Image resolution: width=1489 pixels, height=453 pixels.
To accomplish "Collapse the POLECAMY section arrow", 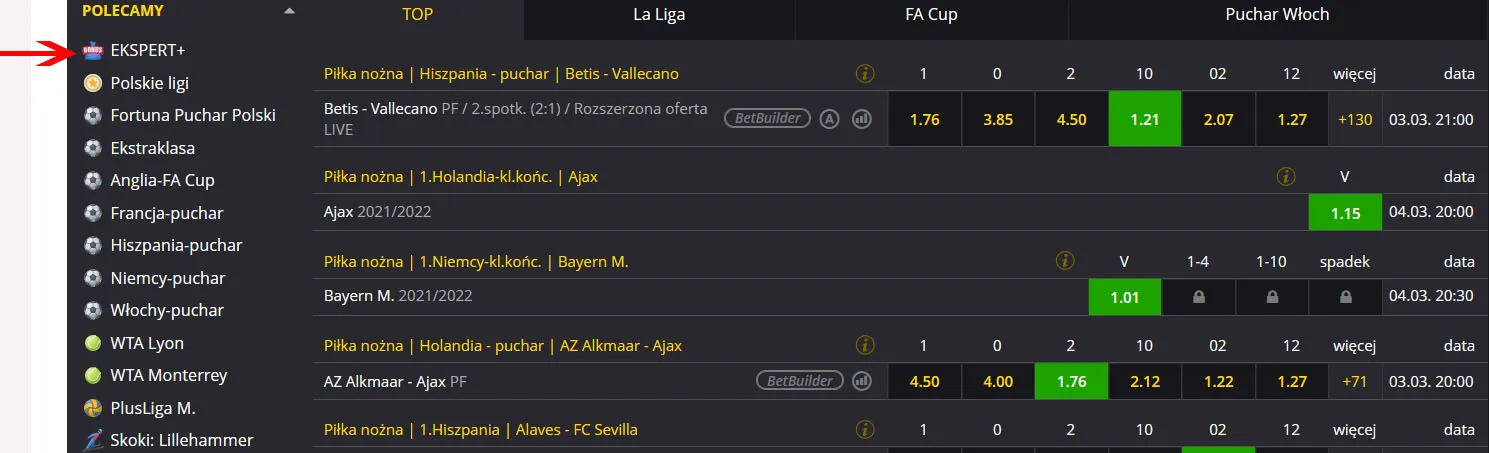I will (x=289, y=12).
